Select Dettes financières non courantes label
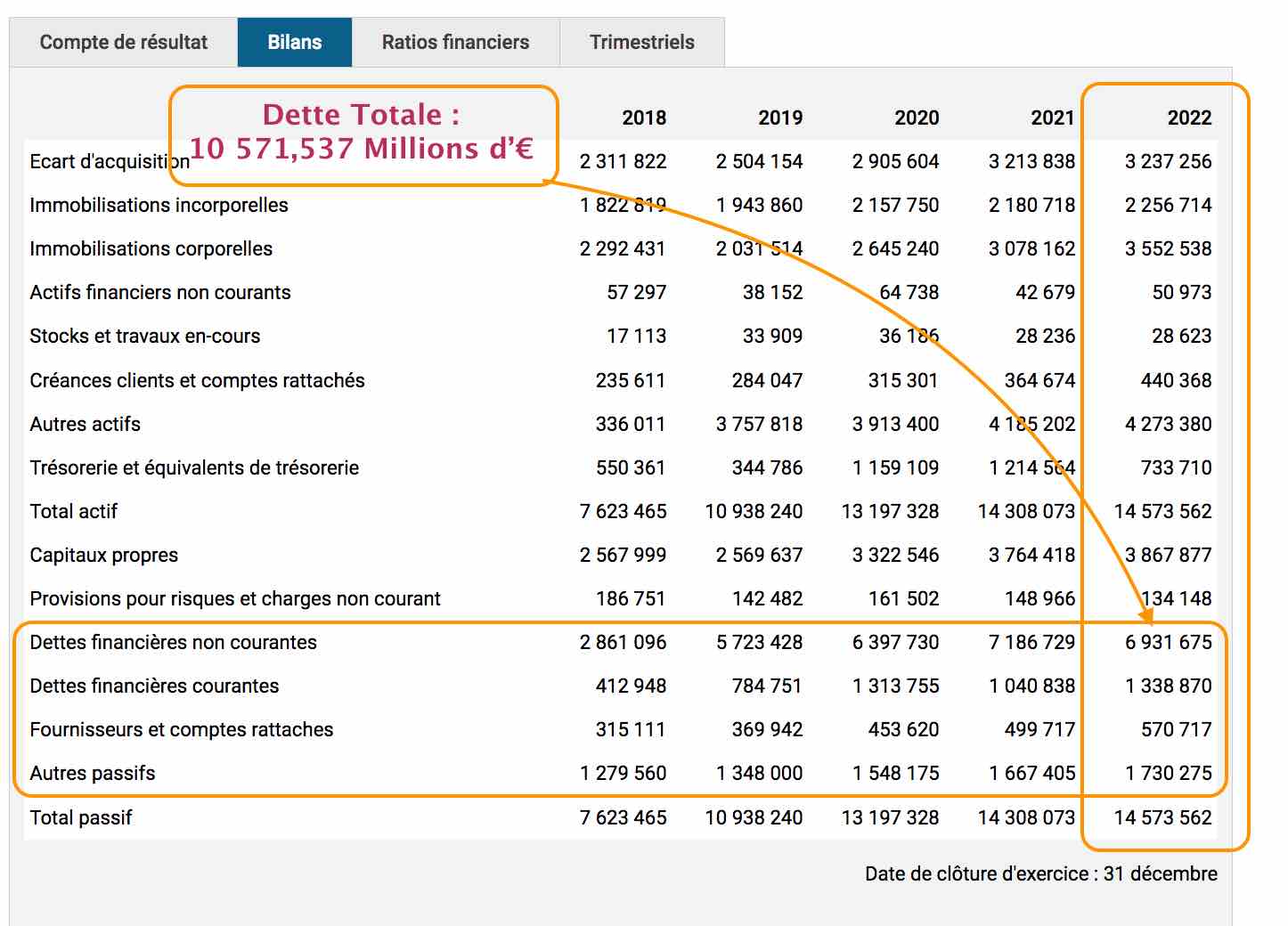Screen dimensions: 1288x926 (x=173, y=642)
